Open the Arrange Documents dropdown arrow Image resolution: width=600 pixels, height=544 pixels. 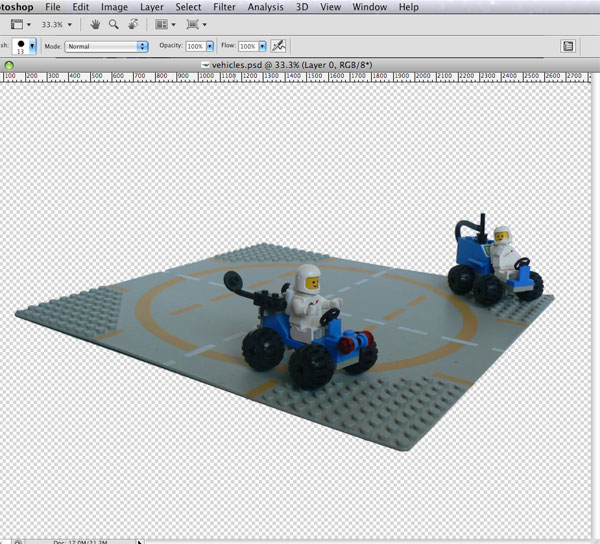173,25
